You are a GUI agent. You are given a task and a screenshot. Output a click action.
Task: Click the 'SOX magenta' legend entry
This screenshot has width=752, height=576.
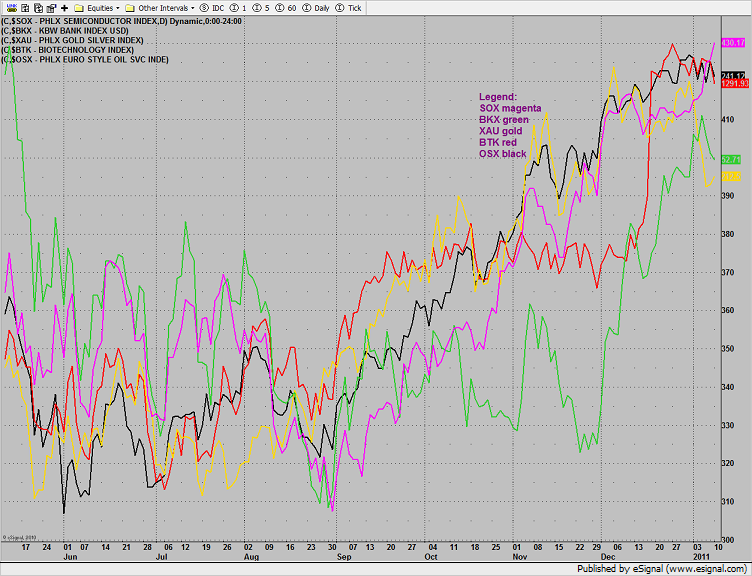coord(510,108)
